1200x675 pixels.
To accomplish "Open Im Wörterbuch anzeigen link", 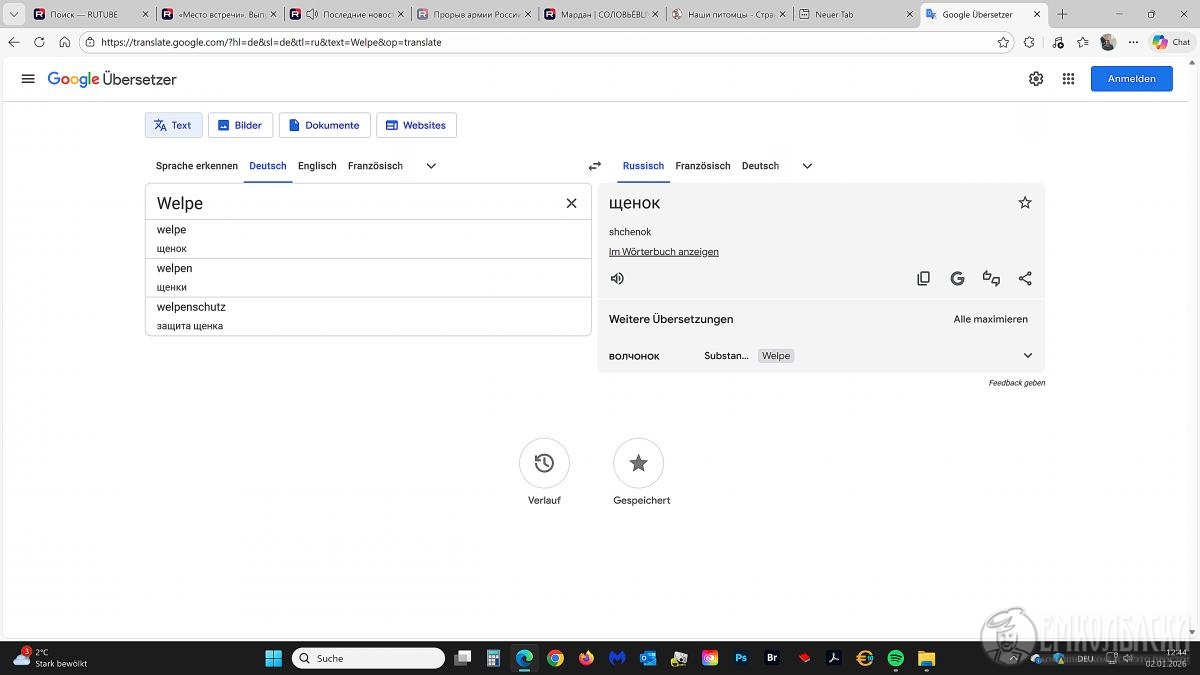I will (x=663, y=252).
